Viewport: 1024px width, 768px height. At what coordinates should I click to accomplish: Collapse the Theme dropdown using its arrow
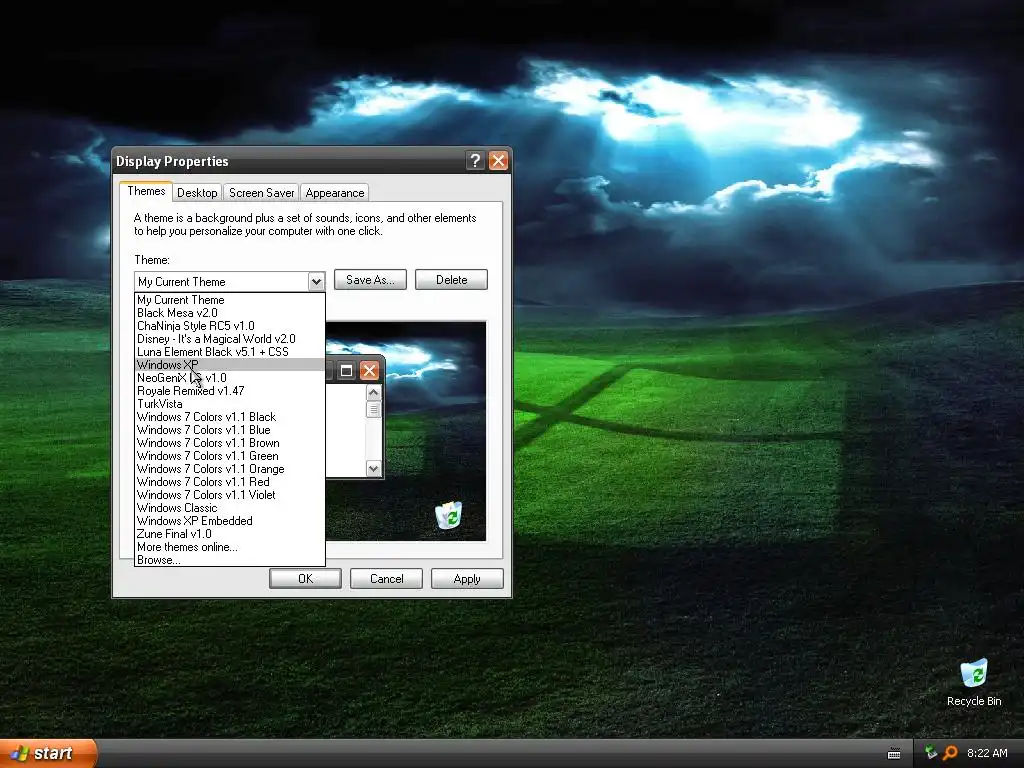[316, 281]
